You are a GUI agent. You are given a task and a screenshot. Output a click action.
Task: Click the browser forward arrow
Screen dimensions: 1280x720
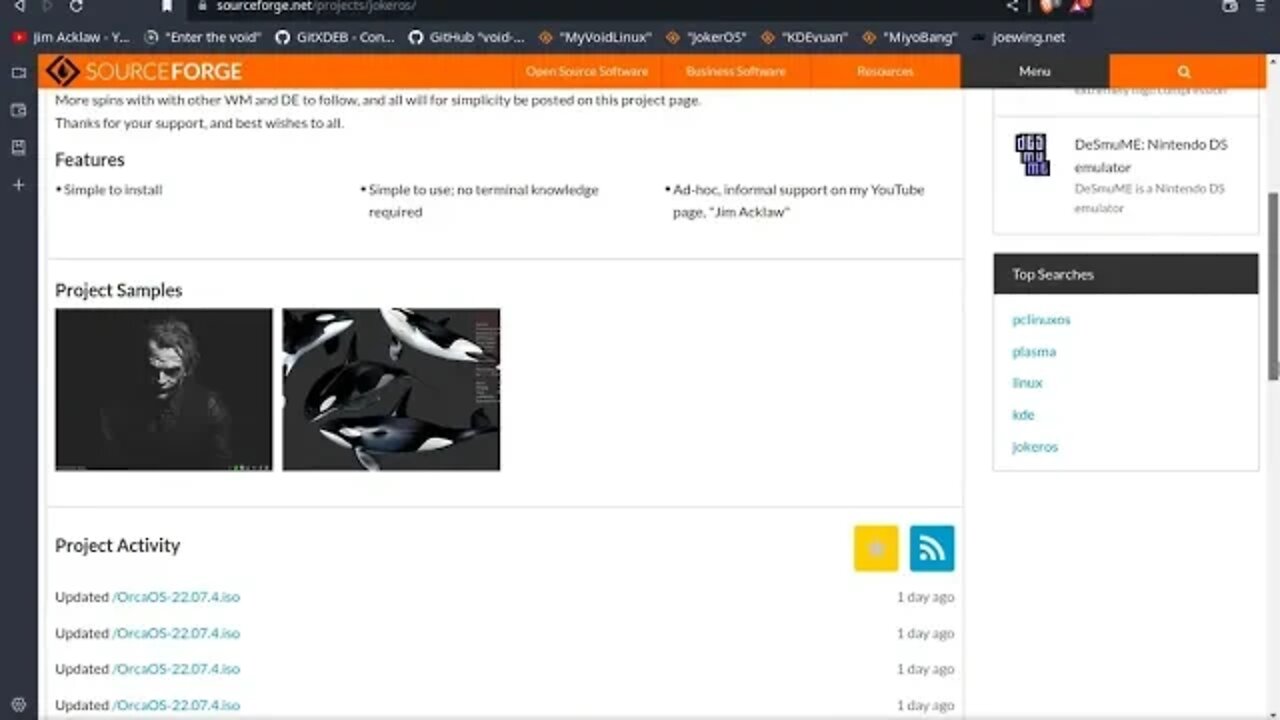pos(47,6)
